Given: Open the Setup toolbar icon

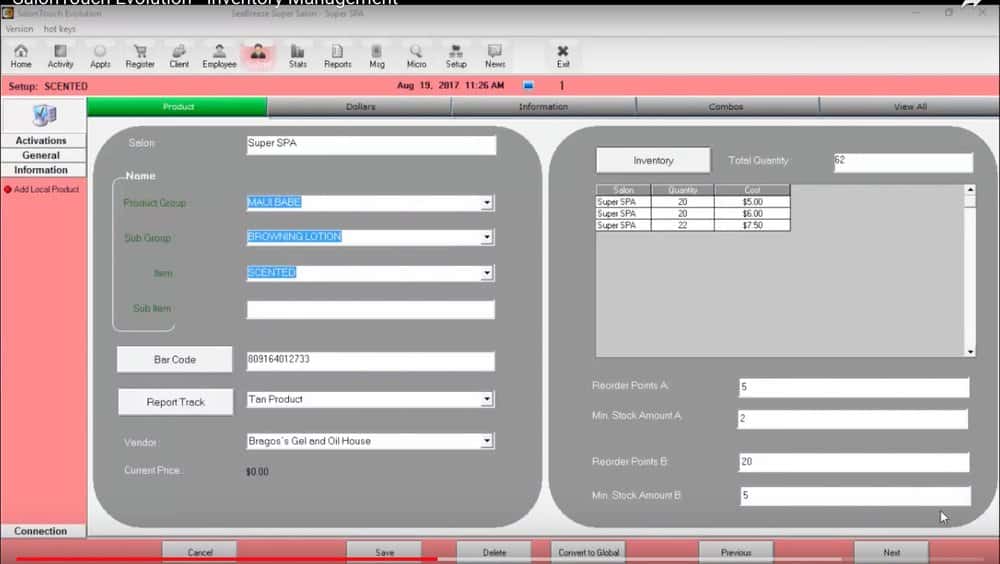Looking at the screenshot, I should tap(456, 56).
